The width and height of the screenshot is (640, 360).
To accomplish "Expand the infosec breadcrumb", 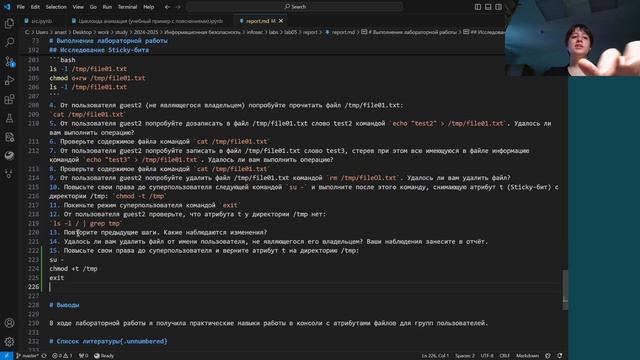I will (255, 32).
